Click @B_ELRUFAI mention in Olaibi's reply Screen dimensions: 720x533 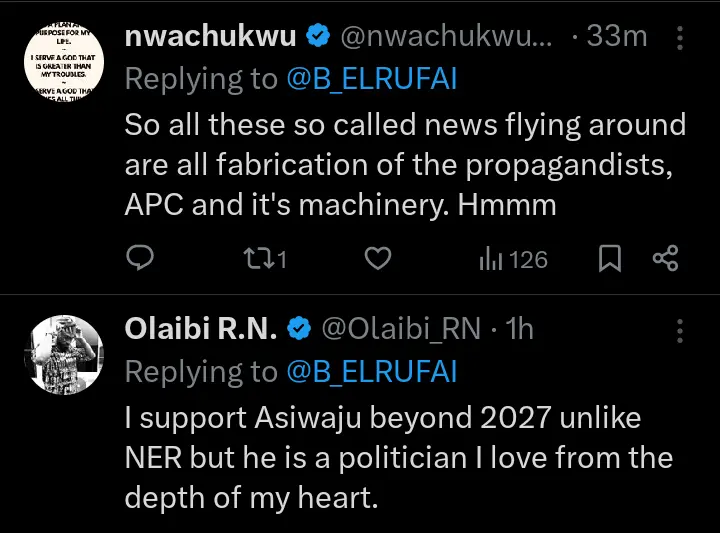(x=372, y=371)
